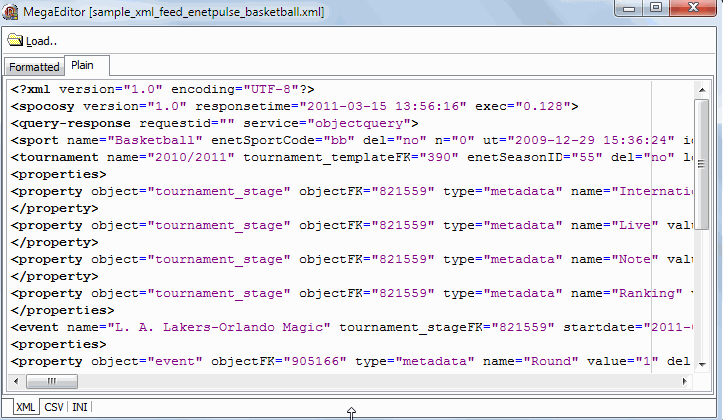
Task: Click the MegaEditor app icon in title bar
Action: pos(10,12)
